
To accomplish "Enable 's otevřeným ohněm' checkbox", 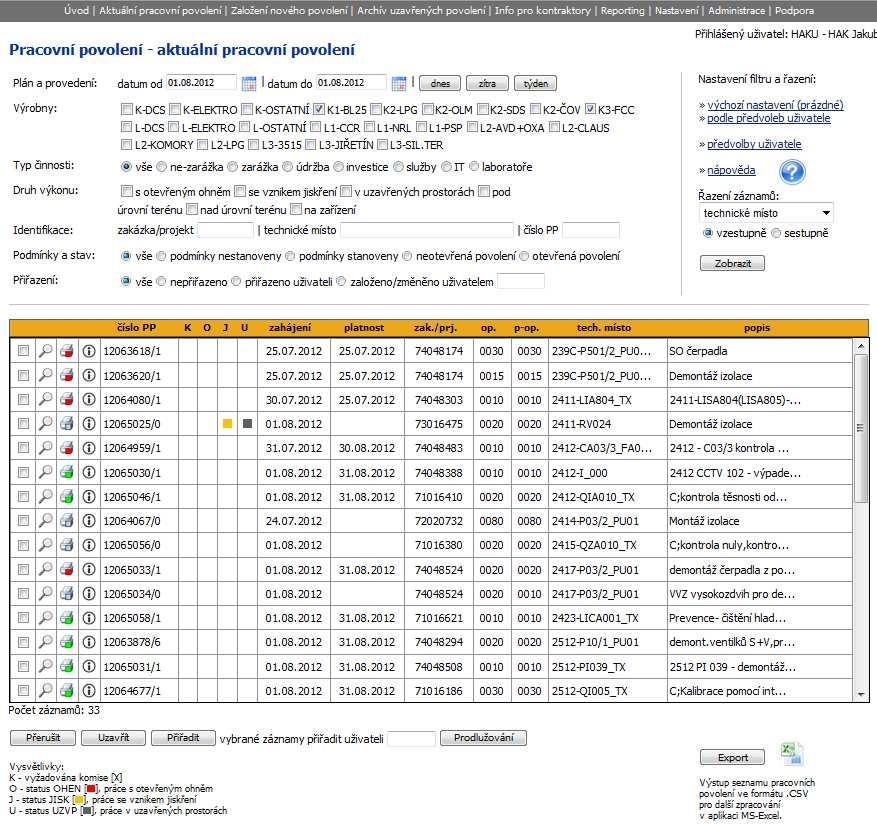I will click(127, 191).
